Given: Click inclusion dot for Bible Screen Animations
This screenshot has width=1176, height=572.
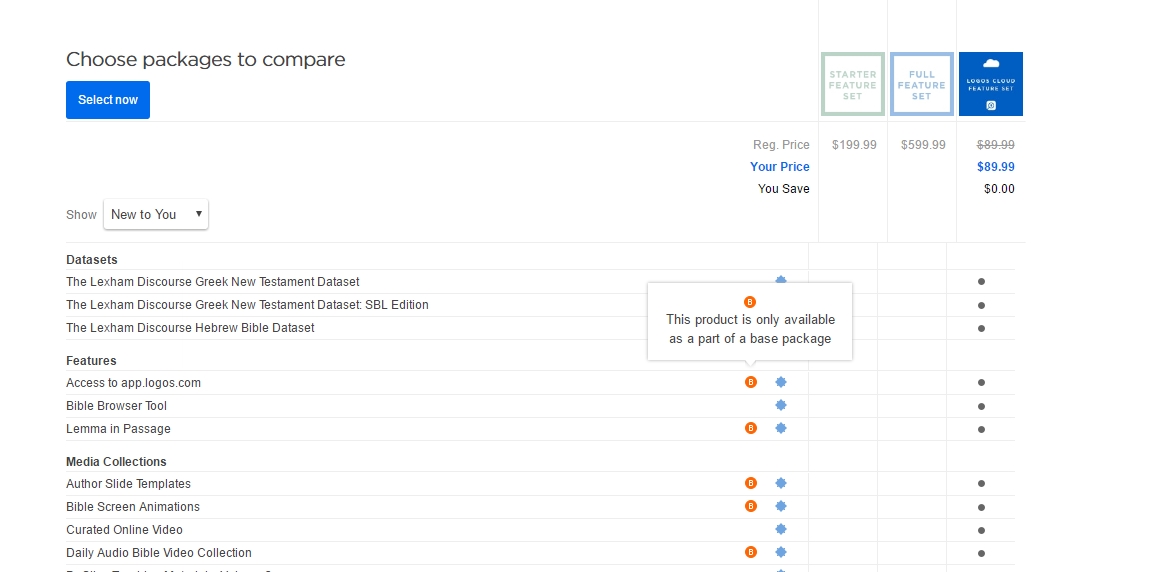Looking at the screenshot, I should click(x=981, y=508).
